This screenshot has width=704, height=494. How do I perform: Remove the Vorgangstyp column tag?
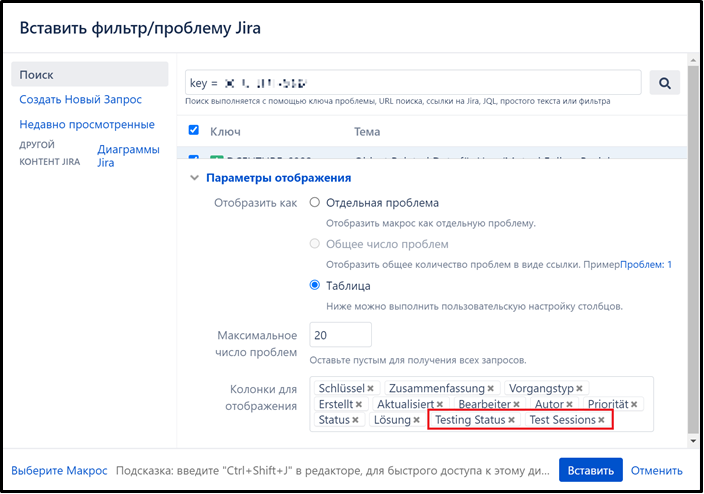click(580, 389)
